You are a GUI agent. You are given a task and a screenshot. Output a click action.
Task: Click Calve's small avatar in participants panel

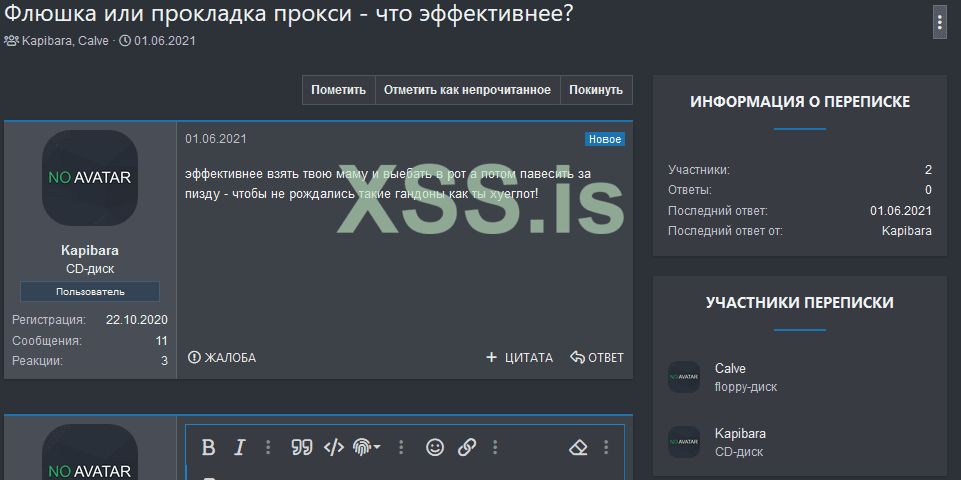coord(684,377)
